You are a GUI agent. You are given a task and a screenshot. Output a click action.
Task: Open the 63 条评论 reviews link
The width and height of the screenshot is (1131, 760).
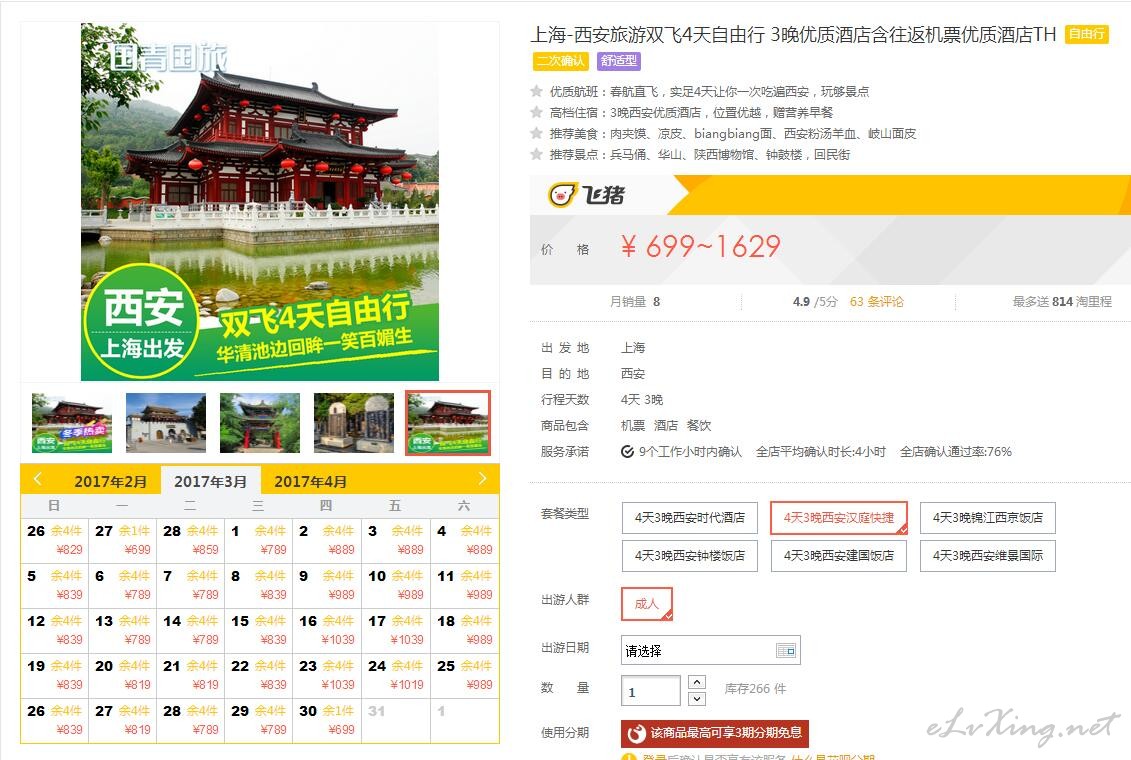[876, 301]
